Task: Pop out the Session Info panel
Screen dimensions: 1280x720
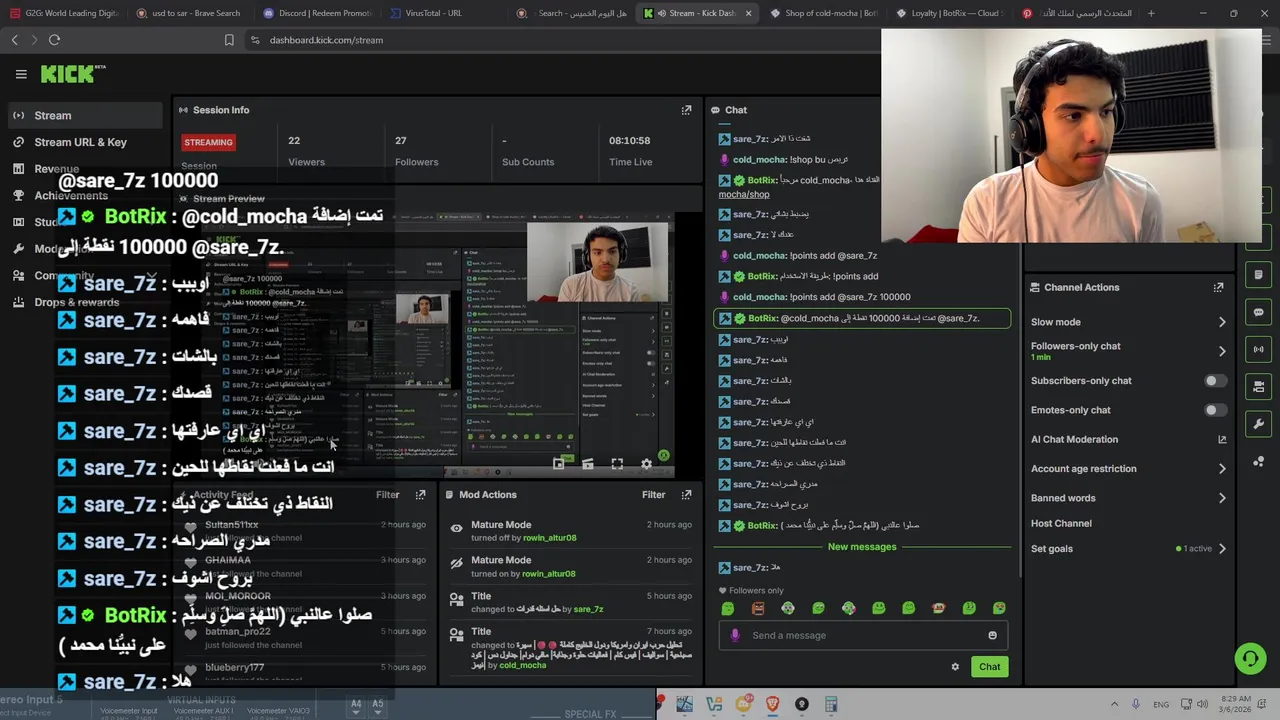Action: tap(686, 110)
